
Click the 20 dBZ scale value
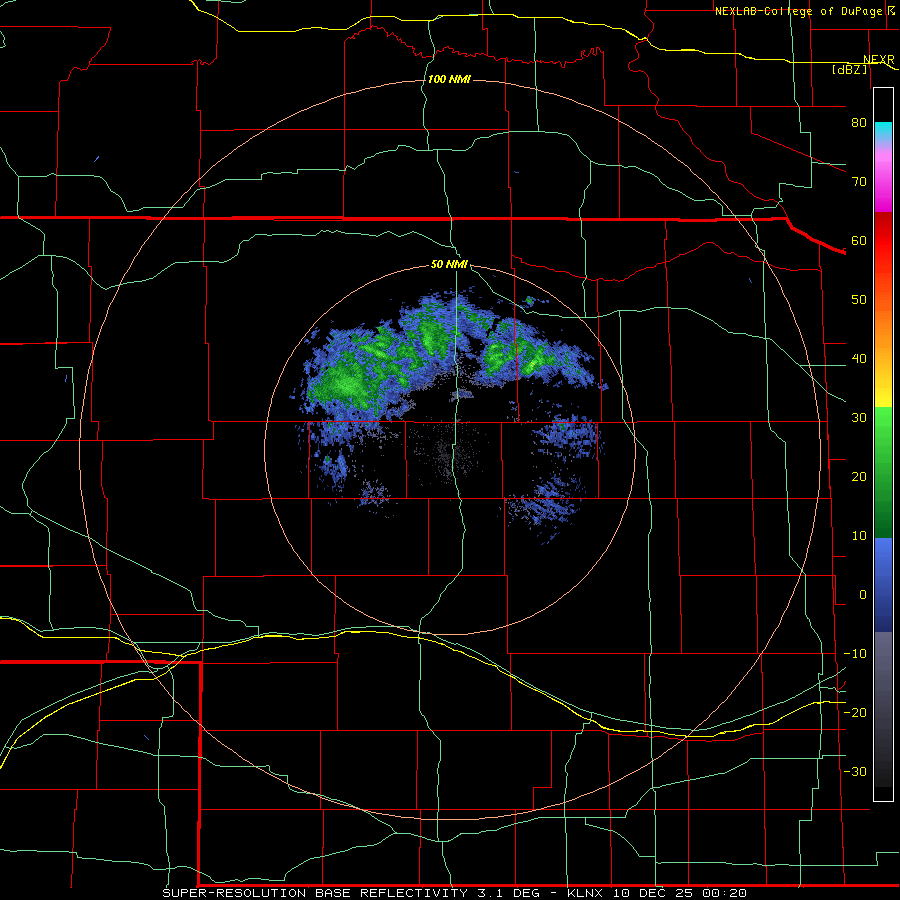pyautogui.click(x=859, y=476)
